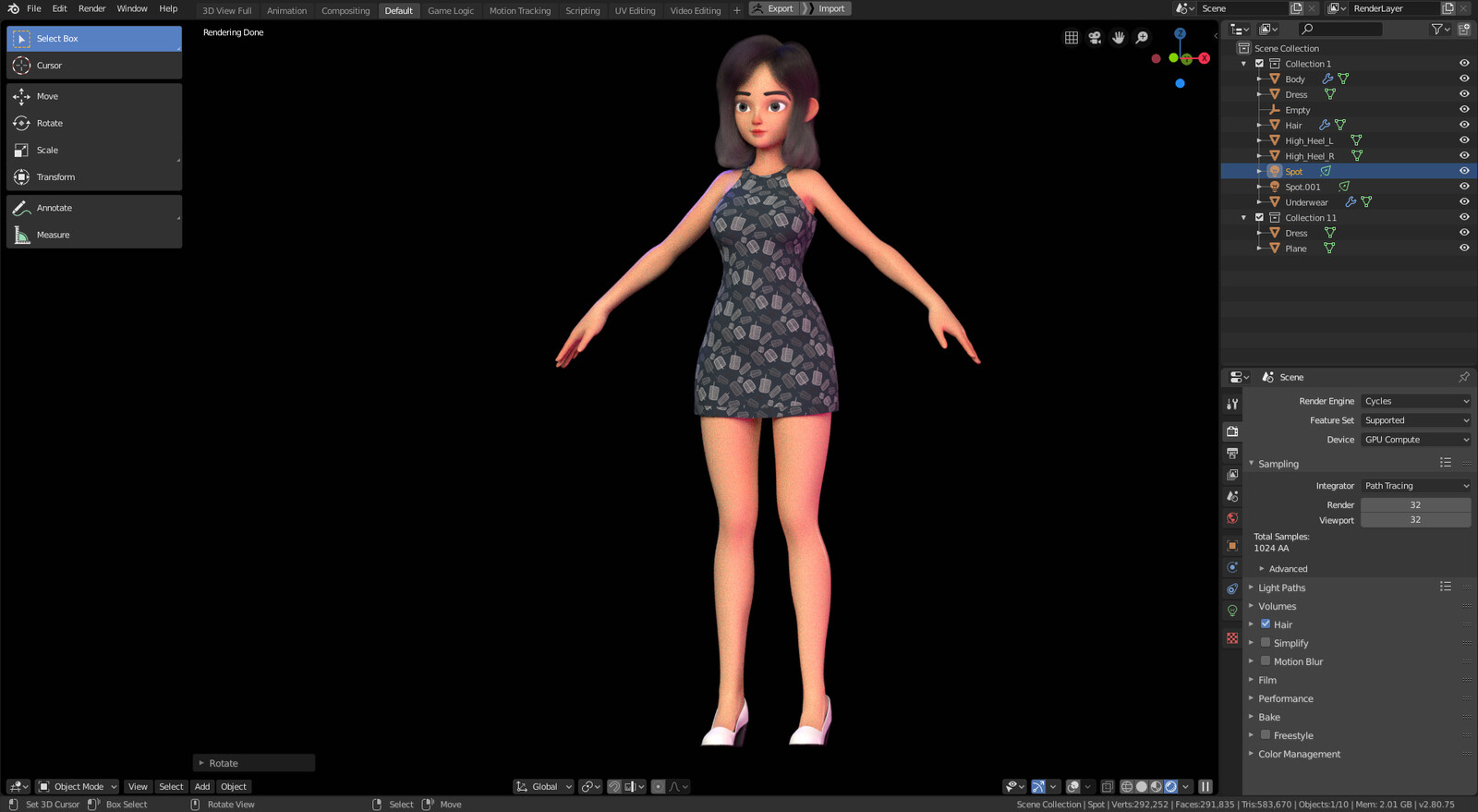Toggle X-ray display icon
Screen dimensions: 1478x812
pyautogui.click(x=1107, y=787)
